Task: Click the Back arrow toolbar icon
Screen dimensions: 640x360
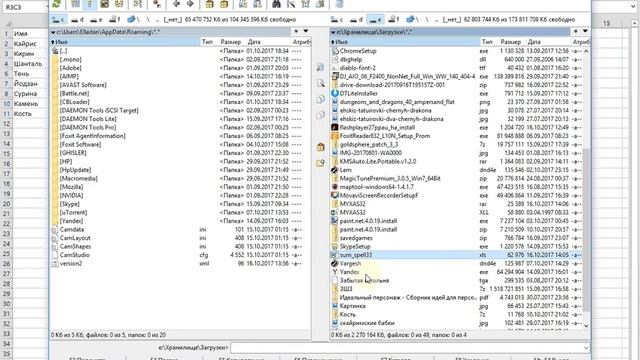Action: pos(176,4)
